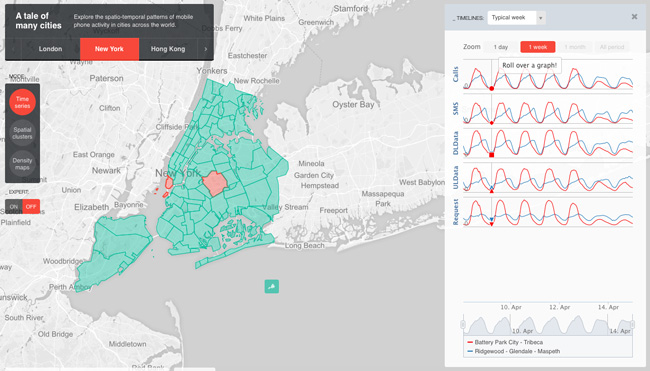Screen dimensions: 650x371
Task: Click the right handle of timeline range slider
Action: click(633, 324)
